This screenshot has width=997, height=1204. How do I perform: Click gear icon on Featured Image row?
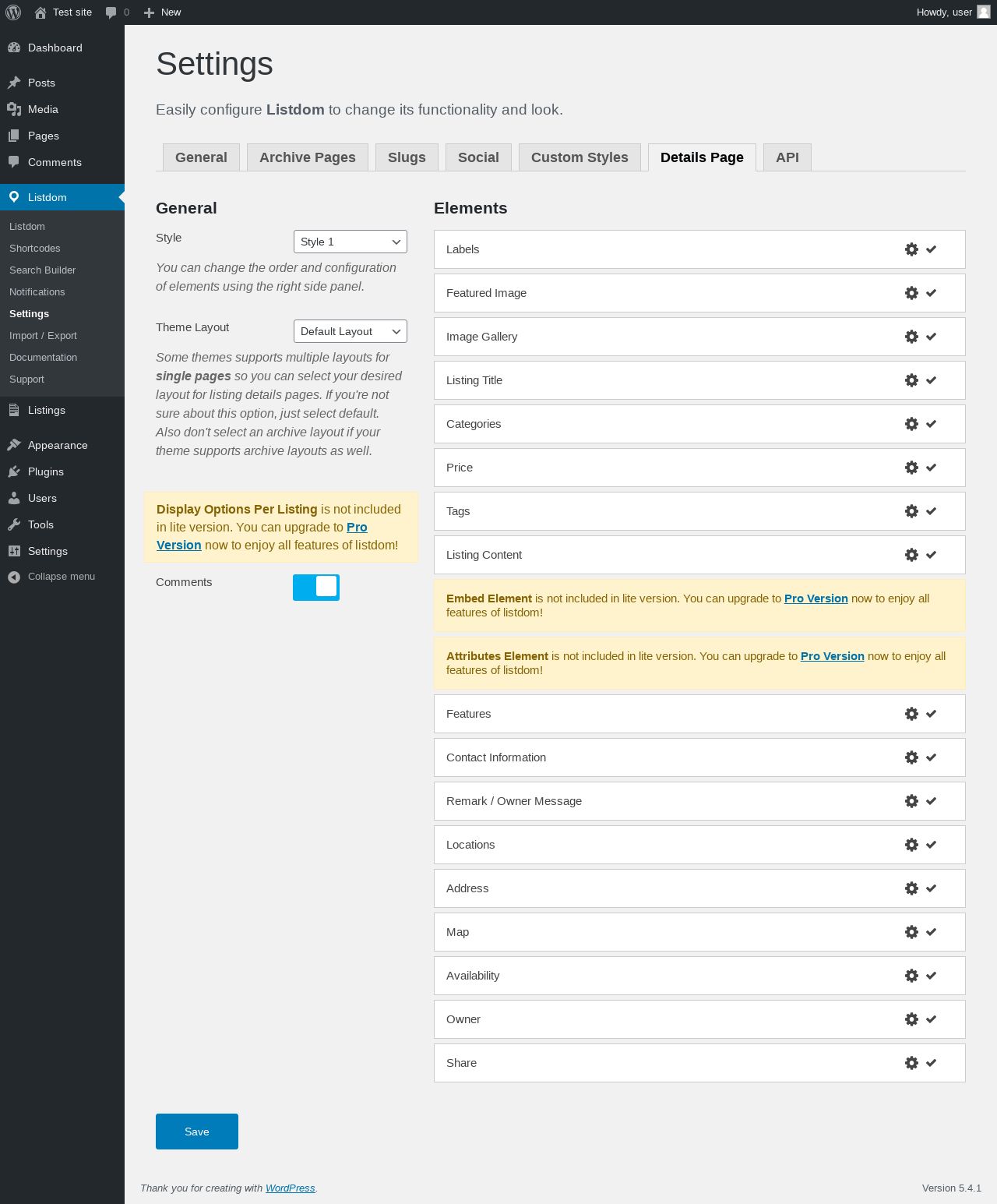911,293
